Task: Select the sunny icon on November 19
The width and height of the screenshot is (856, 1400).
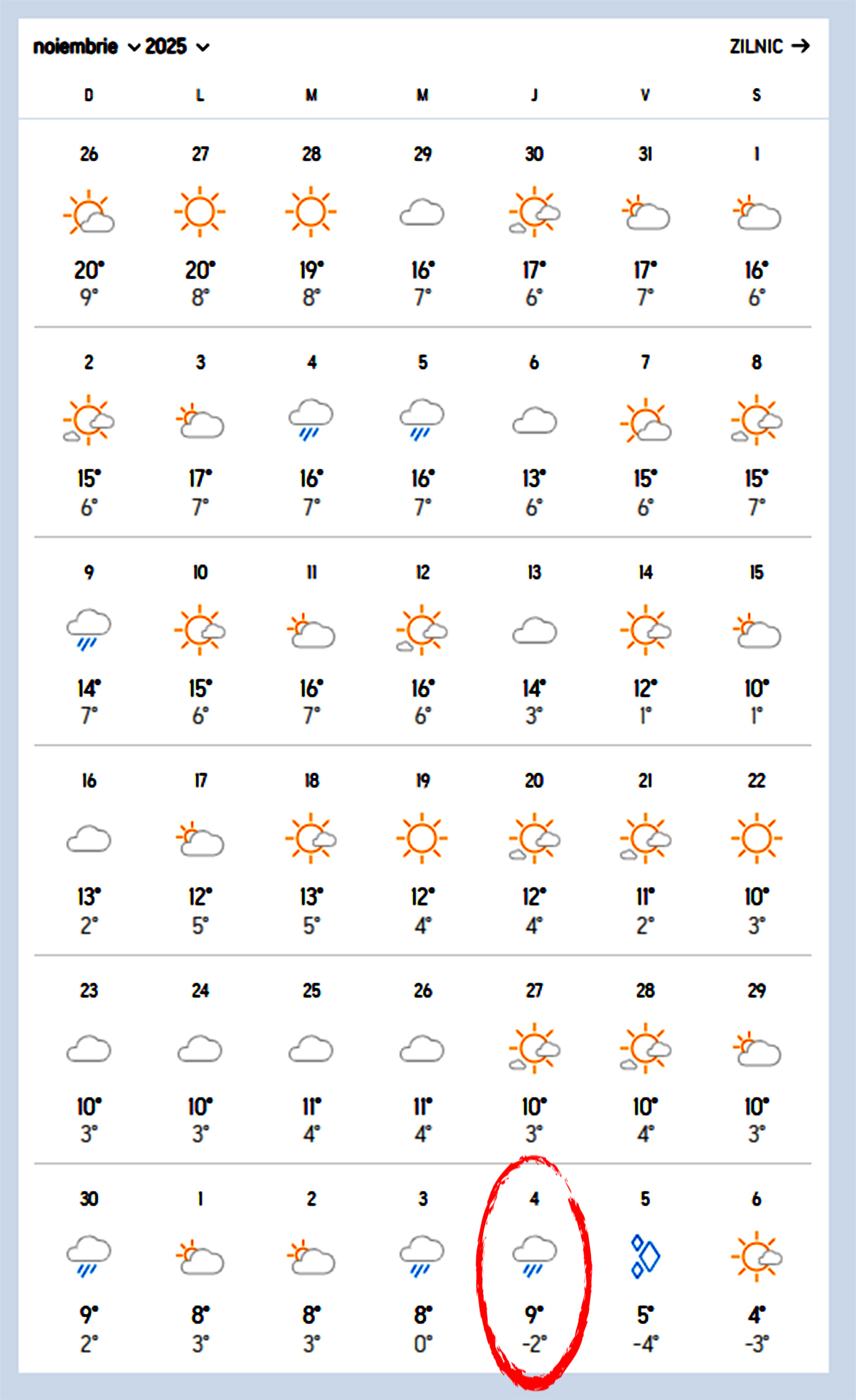Action: point(422,838)
